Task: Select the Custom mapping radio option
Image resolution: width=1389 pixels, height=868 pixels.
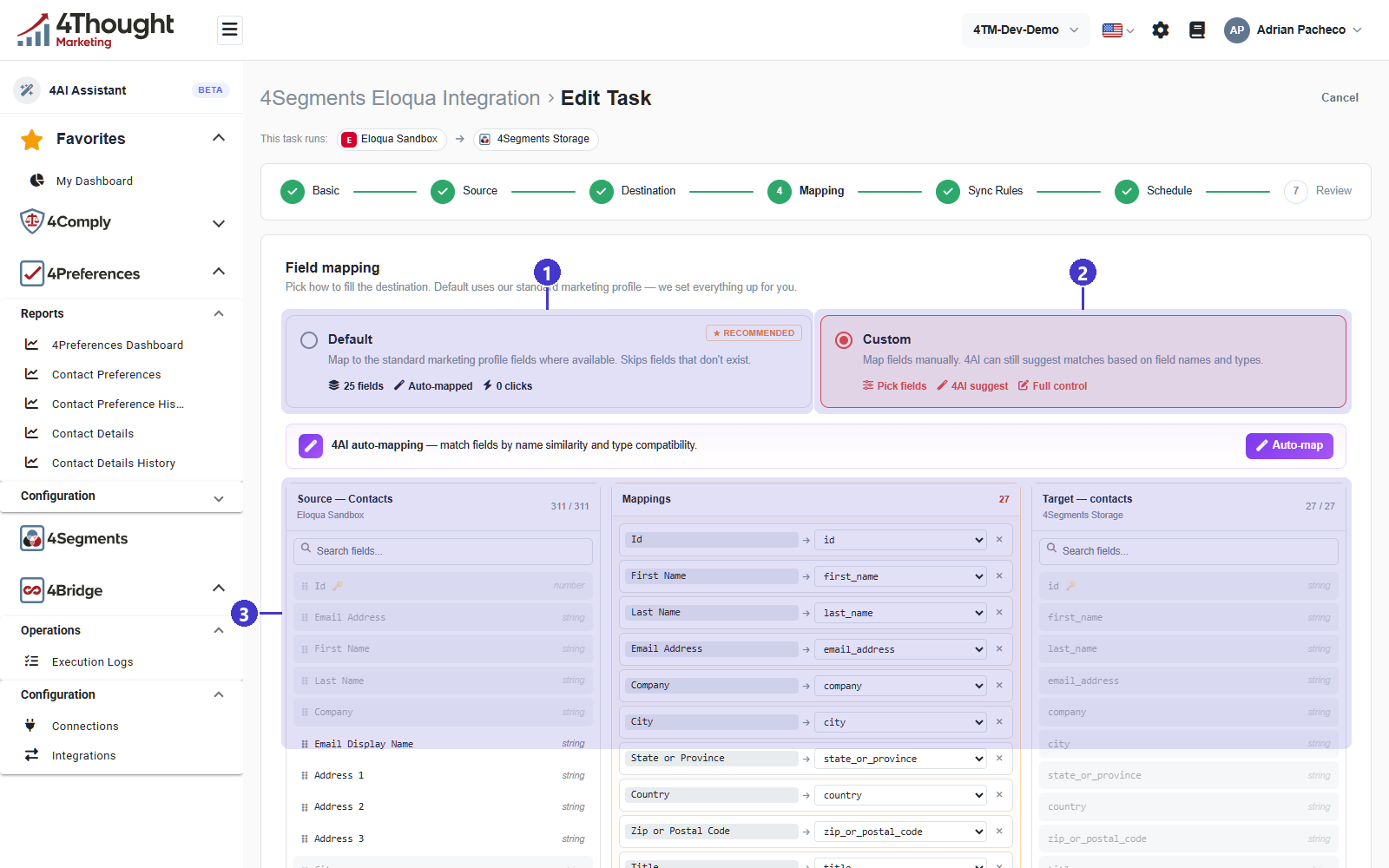Action: coord(844,340)
